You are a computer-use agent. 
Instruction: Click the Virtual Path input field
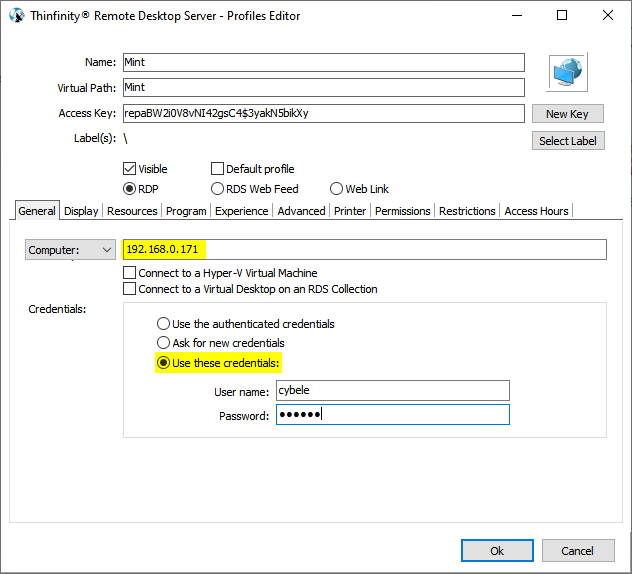pyautogui.click(x=324, y=87)
